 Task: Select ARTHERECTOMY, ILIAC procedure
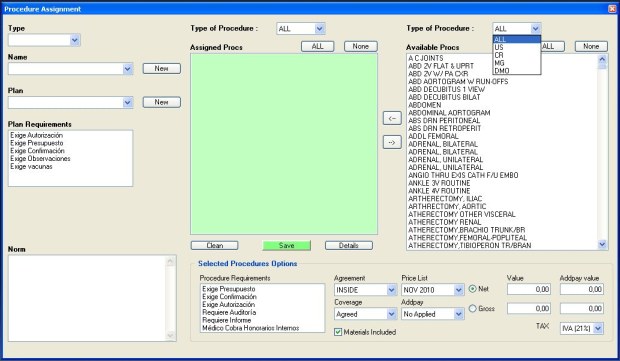click(445, 199)
